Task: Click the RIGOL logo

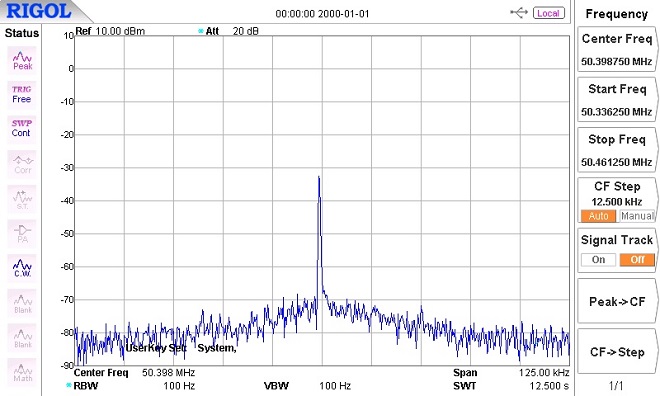Action: (39, 11)
